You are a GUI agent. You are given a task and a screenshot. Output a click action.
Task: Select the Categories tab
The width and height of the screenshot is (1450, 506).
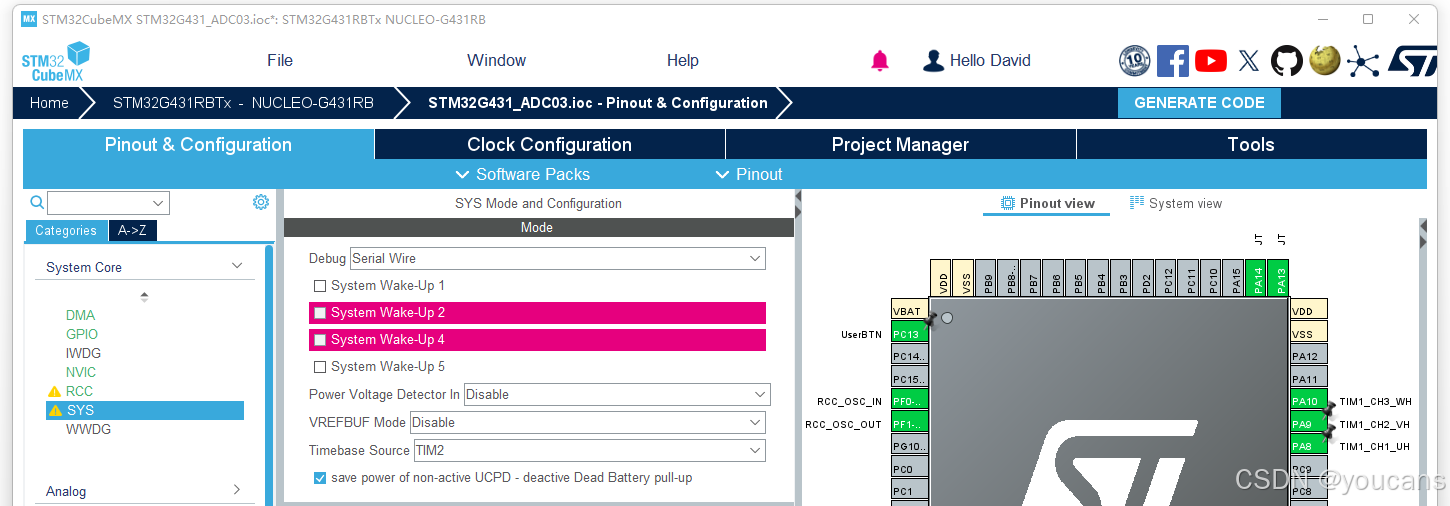pyautogui.click(x=66, y=231)
